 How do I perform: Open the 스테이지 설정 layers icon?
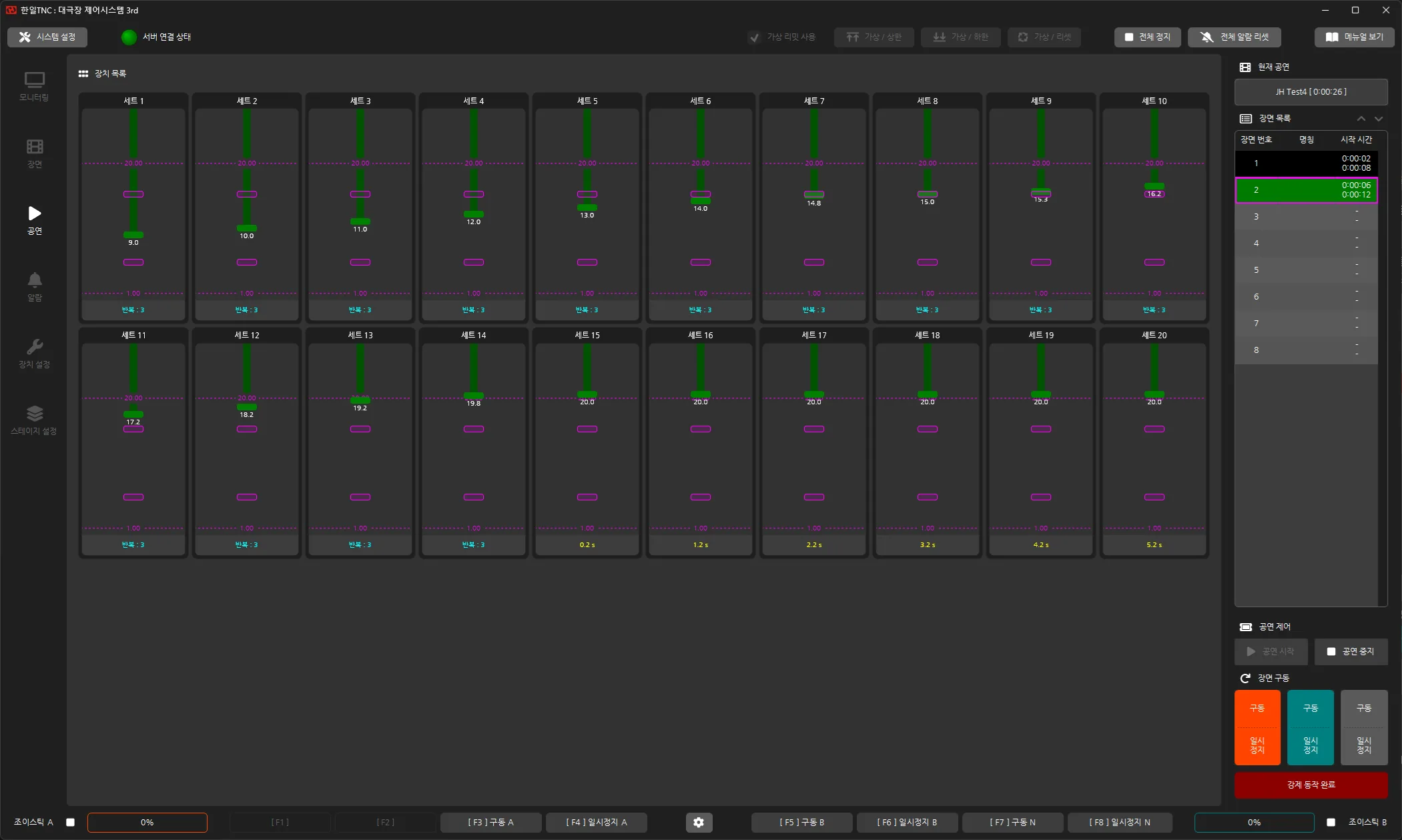pos(35,414)
